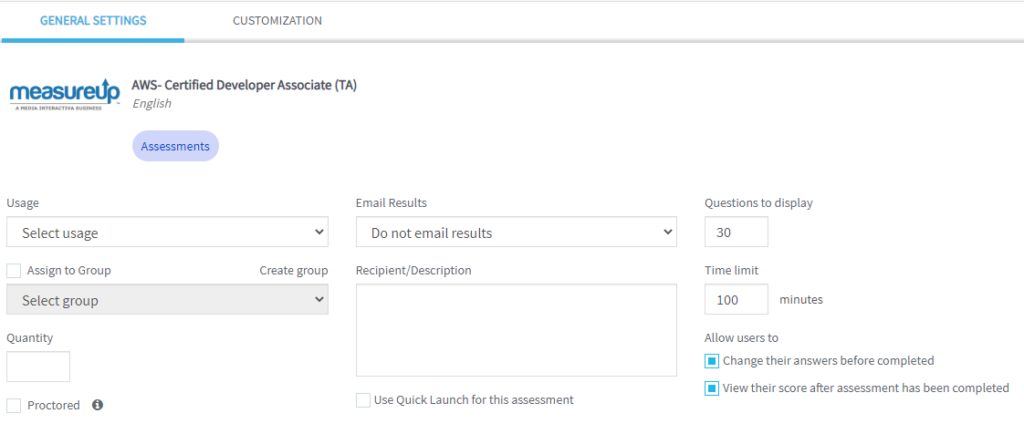Focus the Quantity input field
Viewport: 1024px width, 424px height.
38,367
